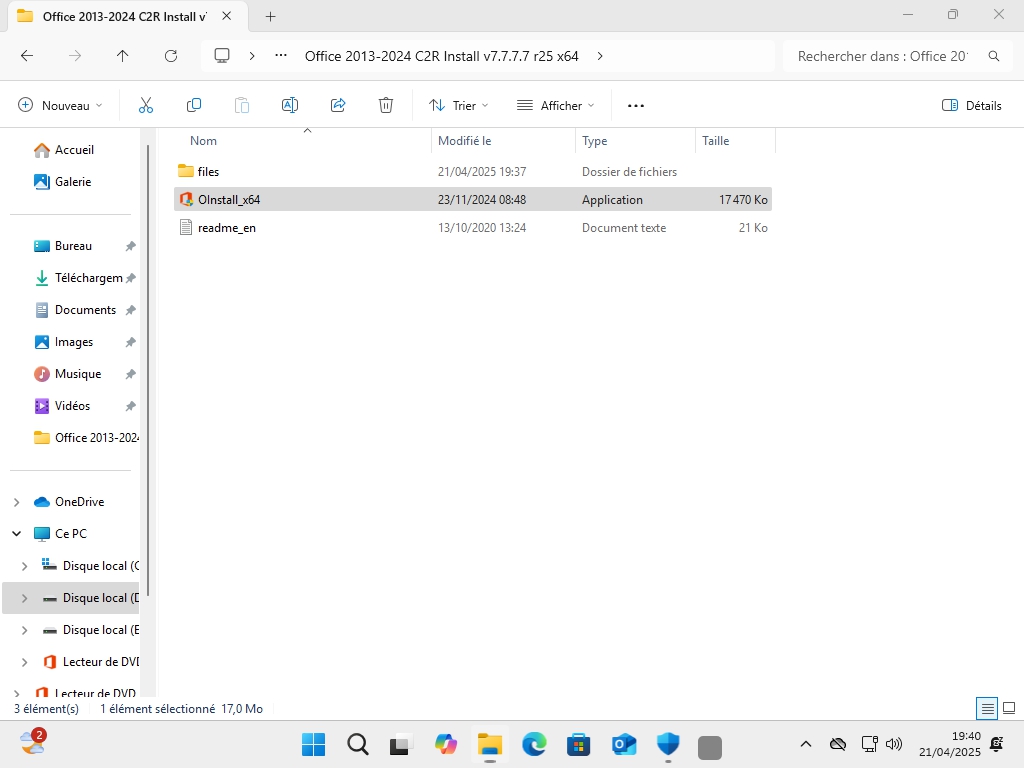Go up one folder level
1024x768 pixels.
[123, 56]
